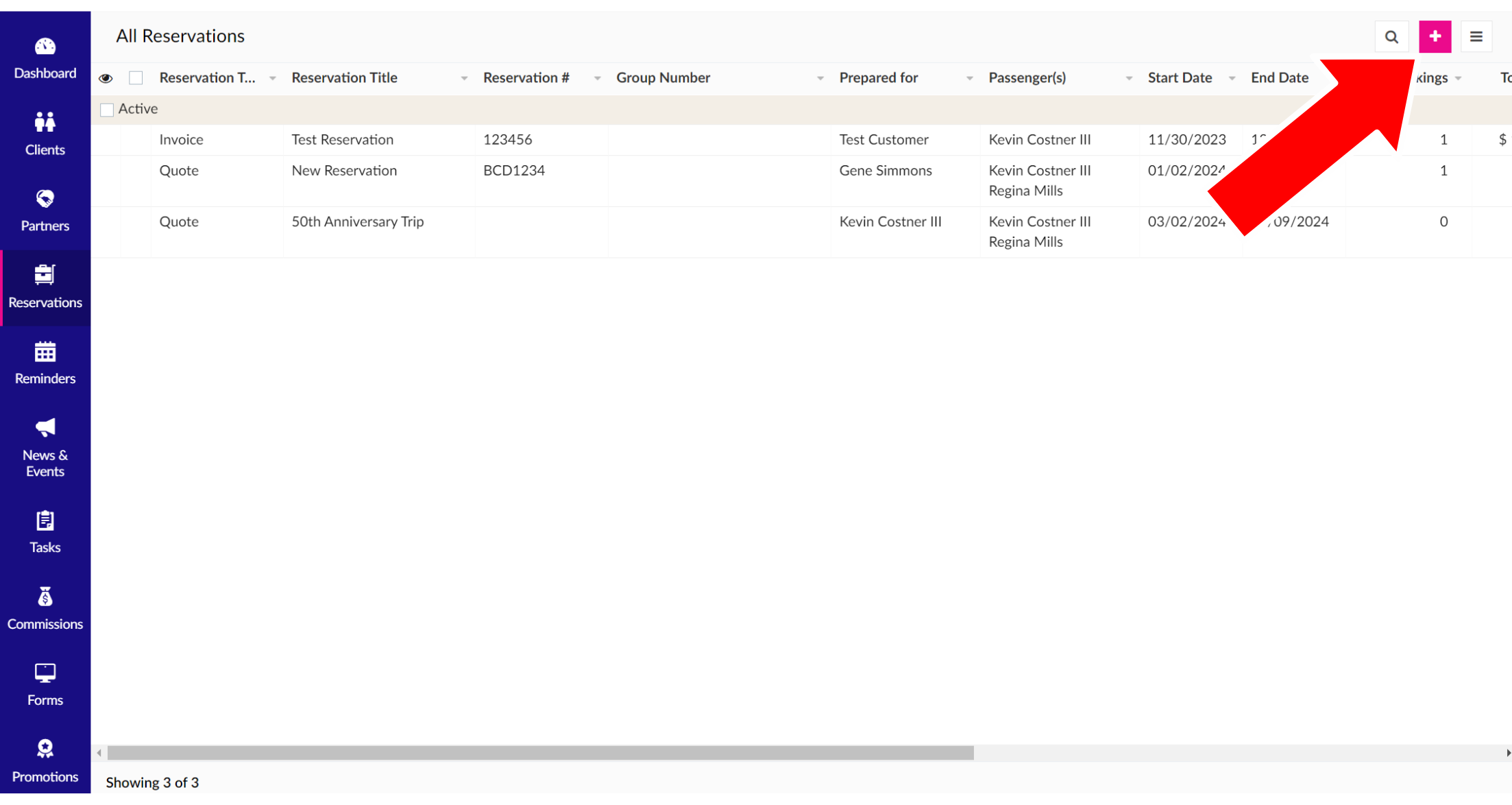
Task: Open the Start Date column dropdown arrow
Action: [x=1232, y=79]
